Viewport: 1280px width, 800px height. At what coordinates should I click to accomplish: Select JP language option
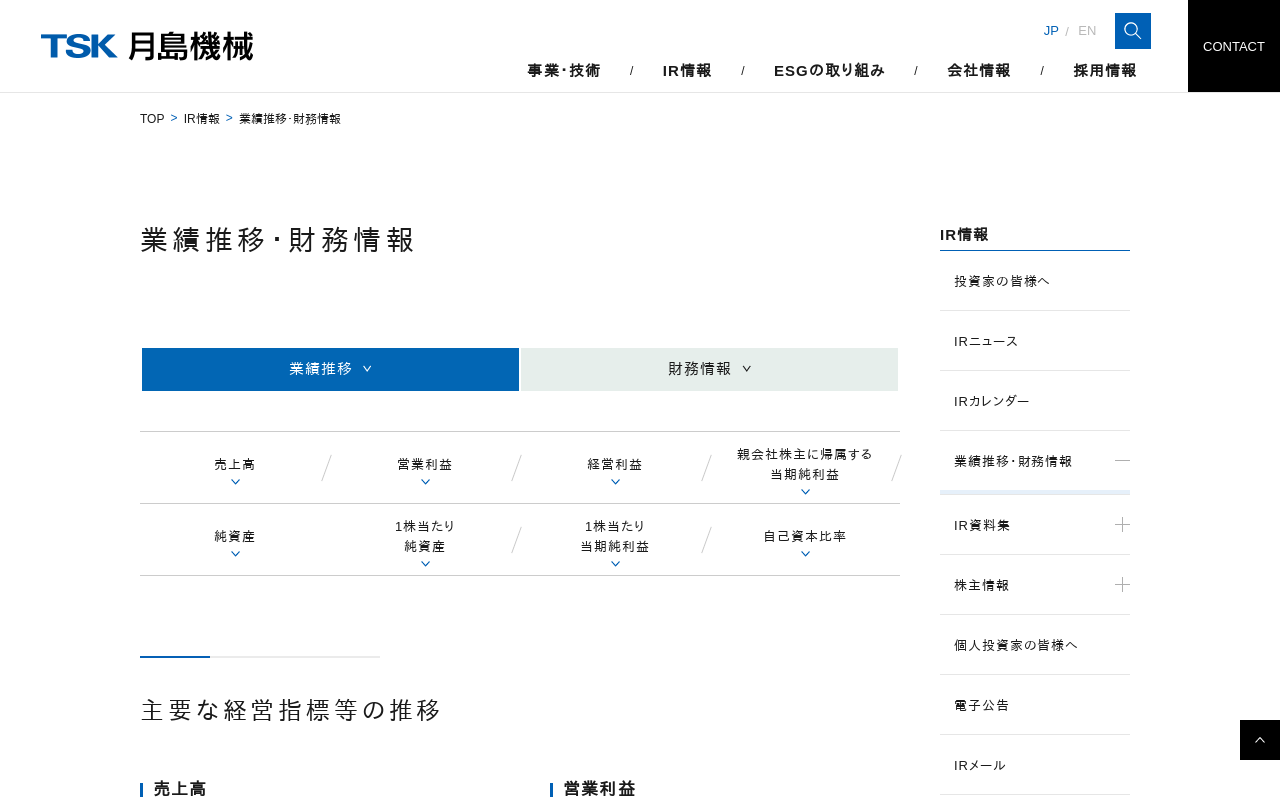coord(1050,31)
